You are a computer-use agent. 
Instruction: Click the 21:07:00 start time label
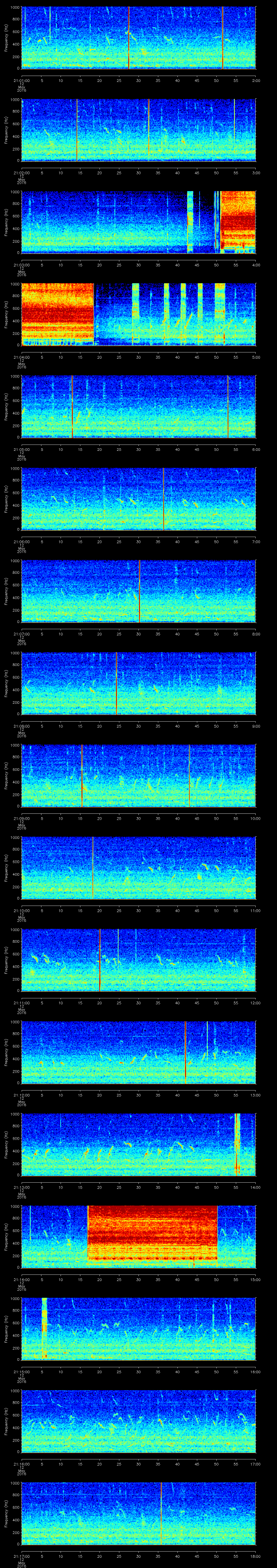tap(21, 634)
